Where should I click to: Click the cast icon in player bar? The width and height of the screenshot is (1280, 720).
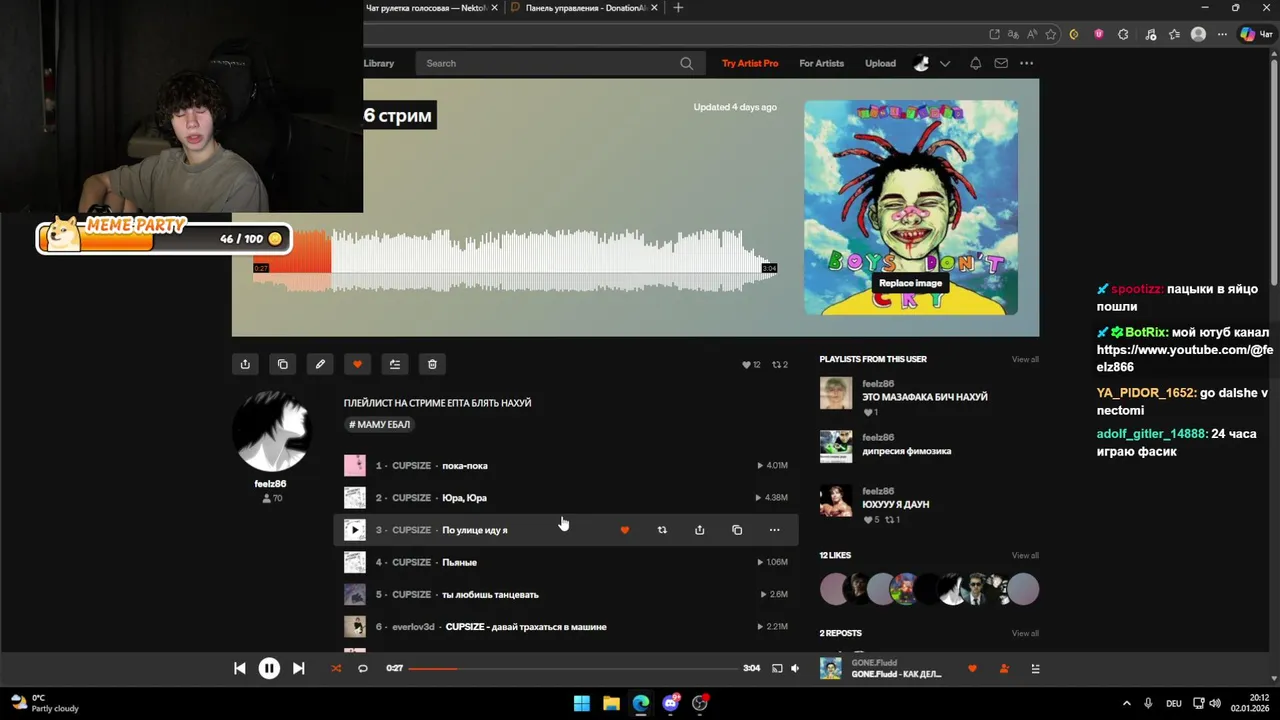(x=777, y=668)
